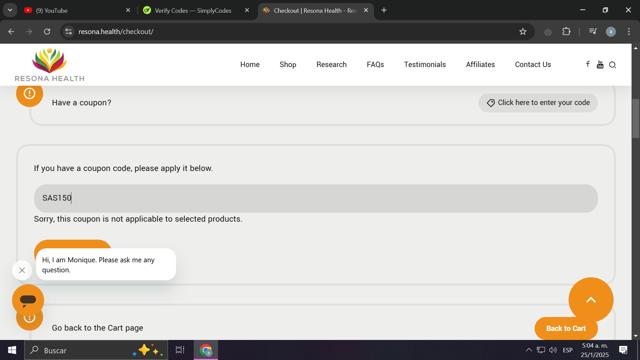This screenshot has width=640, height=360.
Task: Open the network tray icon
Action: 541,350
